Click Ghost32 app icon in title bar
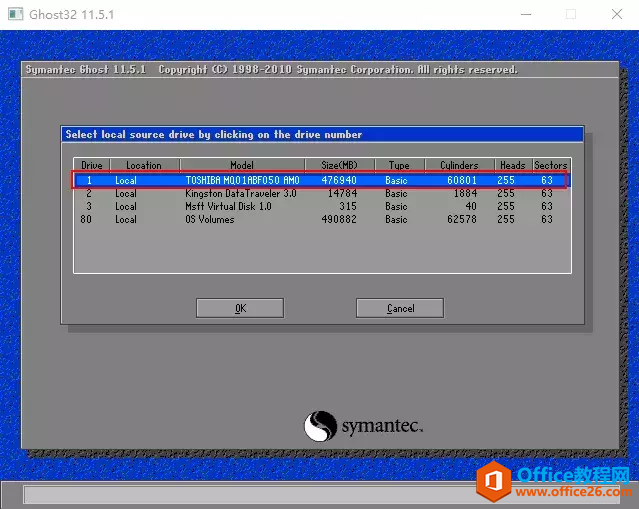Viewport: 639px width, 509px height. pos(15,14)
